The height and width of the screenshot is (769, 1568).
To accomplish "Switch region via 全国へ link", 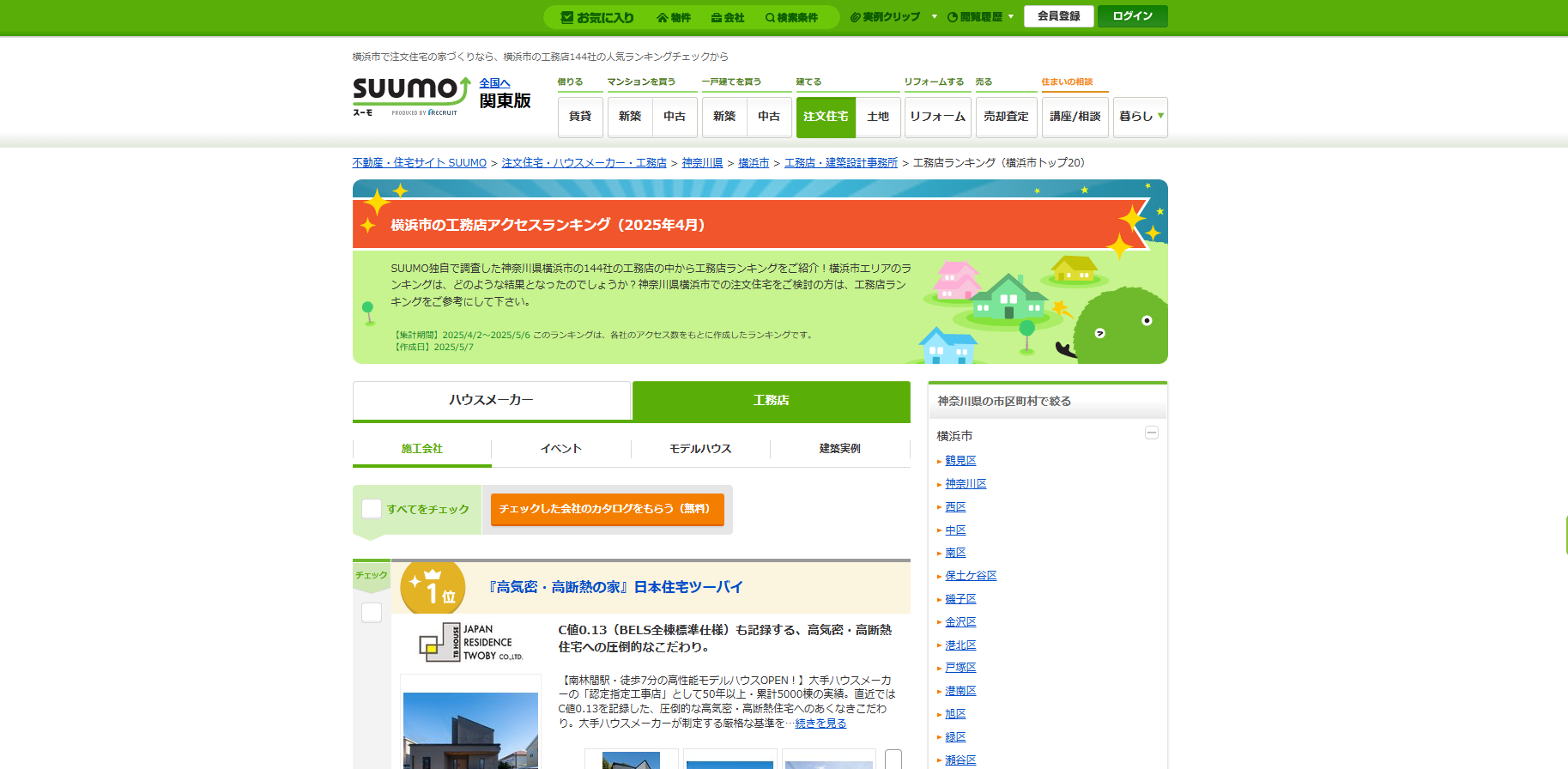I will 494,83.
